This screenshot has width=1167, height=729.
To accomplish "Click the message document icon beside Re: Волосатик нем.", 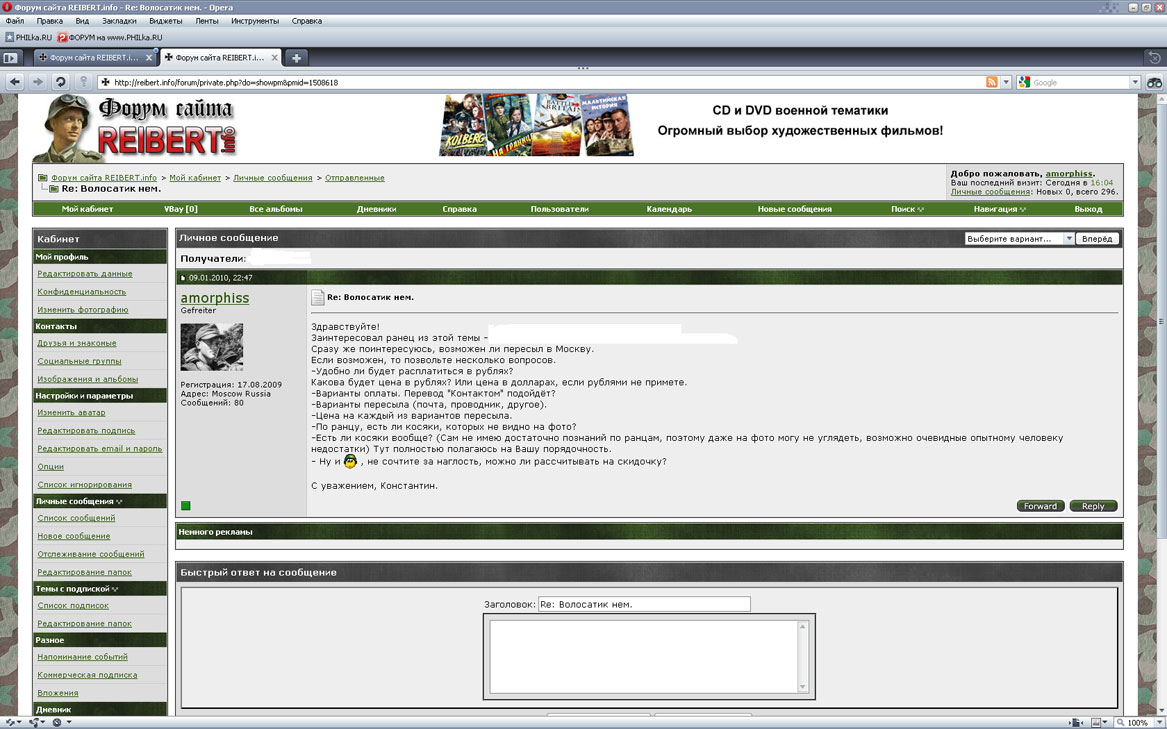I will coord(317,297).
